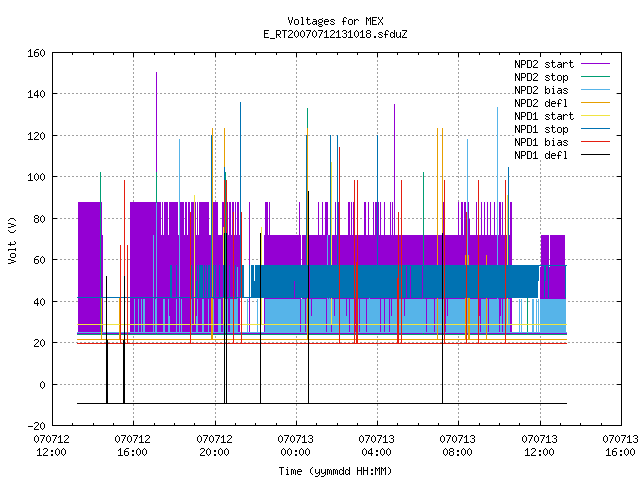This screenshot has height=480, width=640.
Task: Select the NPD2 defl legend label
Action: pyautogui.click(x=541, y=103)
